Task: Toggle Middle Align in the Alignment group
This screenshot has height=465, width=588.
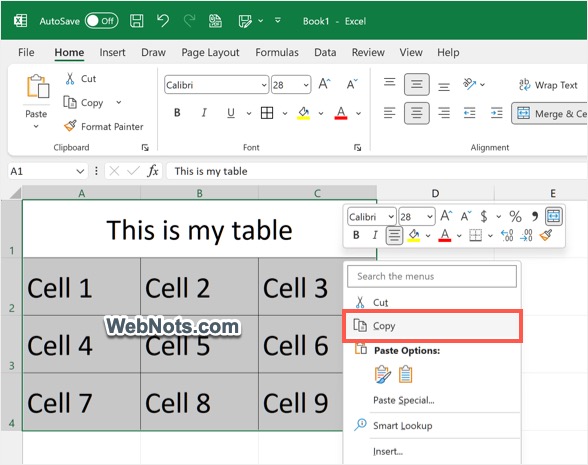Action: [x=417, y=84]
